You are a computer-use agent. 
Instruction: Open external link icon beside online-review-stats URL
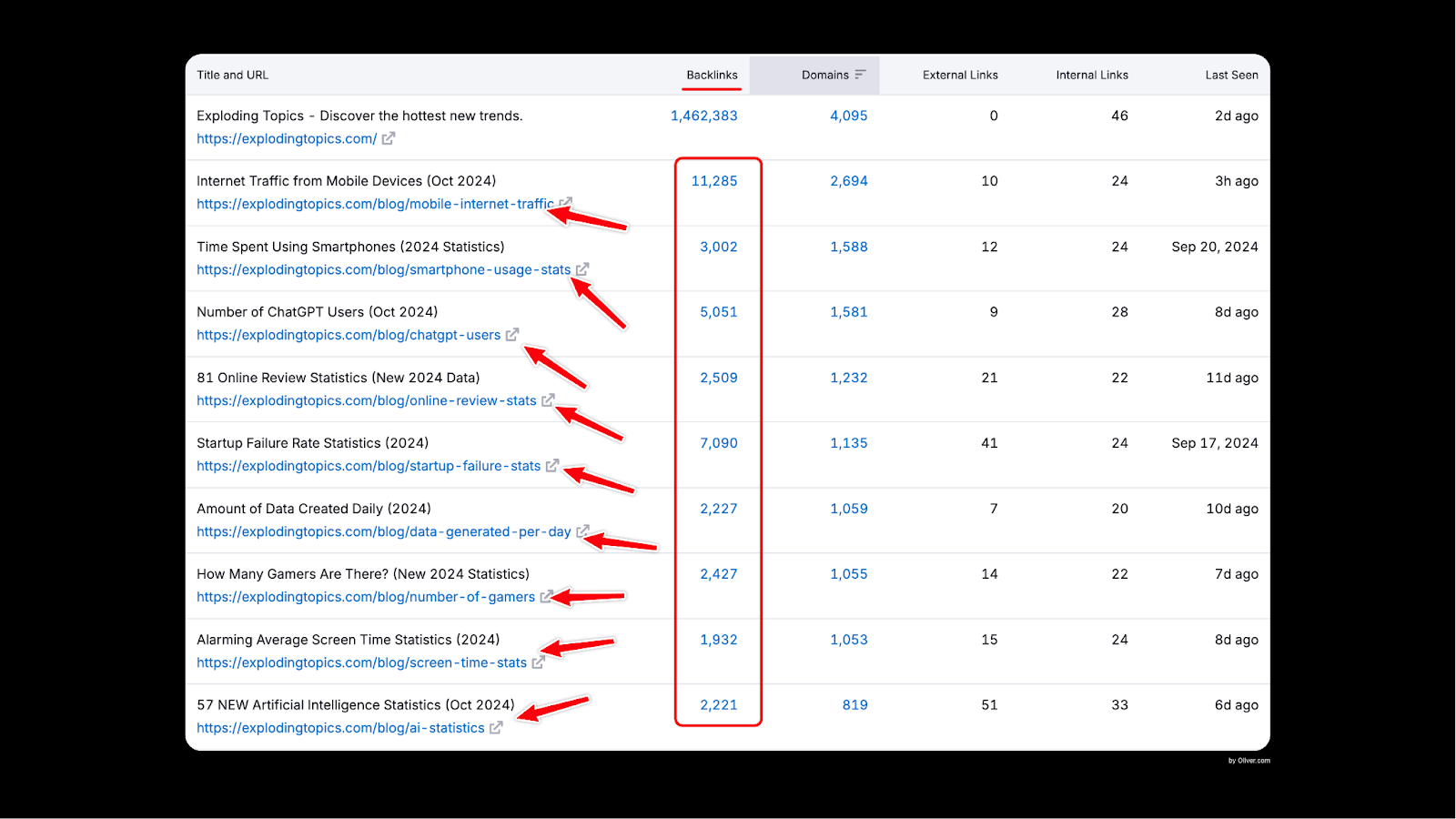548,400
